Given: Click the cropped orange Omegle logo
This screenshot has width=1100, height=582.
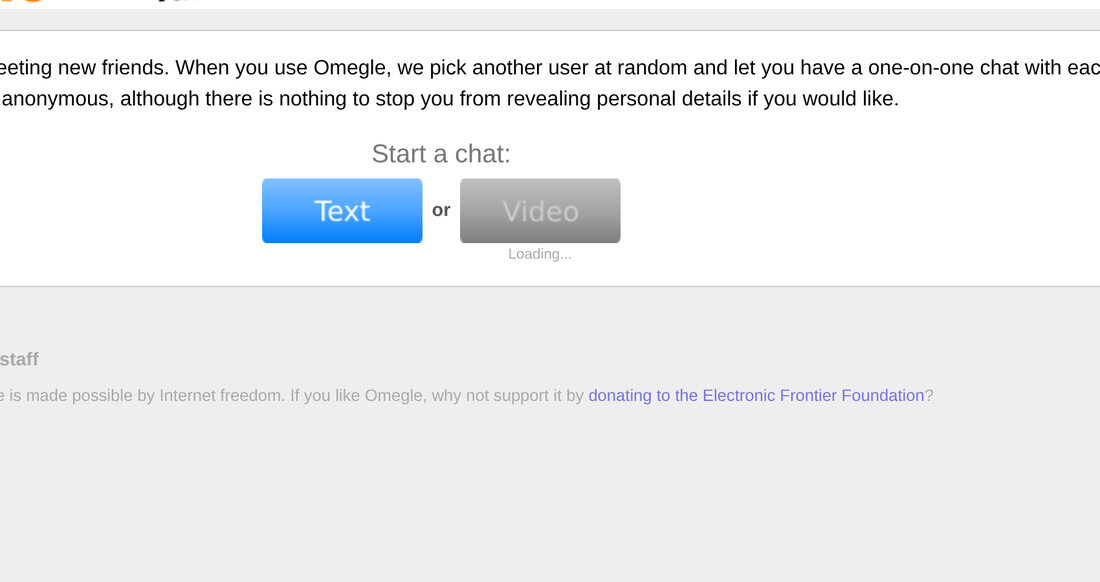Looking at the screenshot, I should (x=22, y=1).
